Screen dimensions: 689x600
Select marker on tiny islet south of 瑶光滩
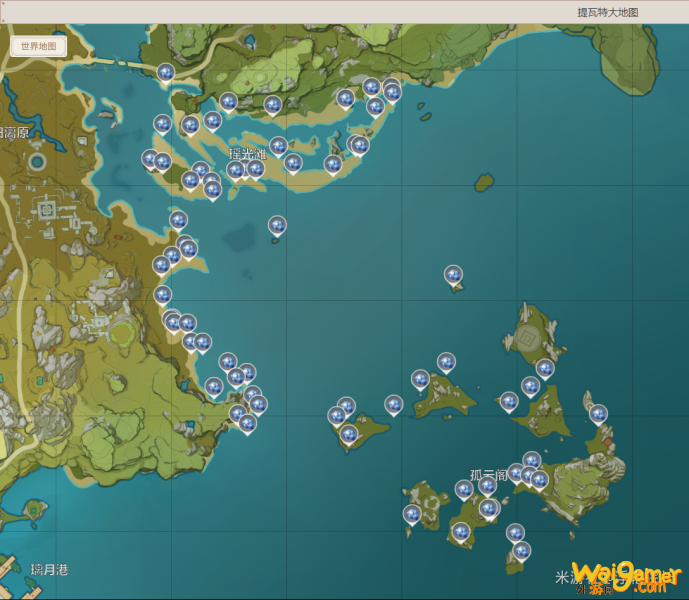(277, 226)
